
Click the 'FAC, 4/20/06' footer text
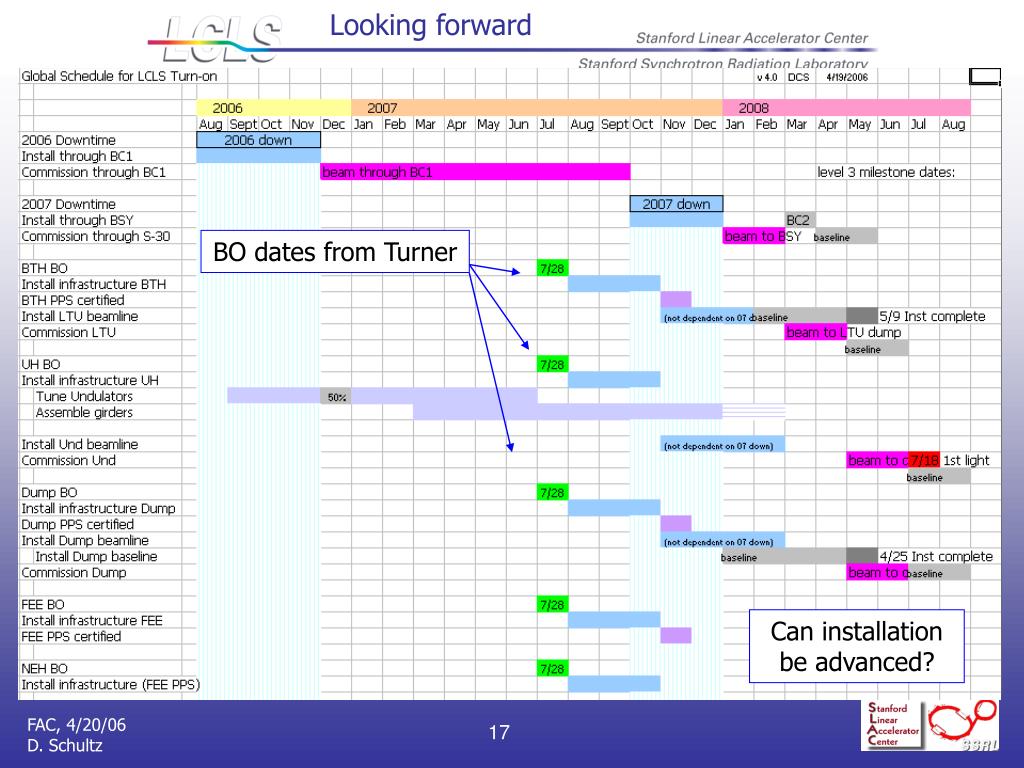coord(76,724)
